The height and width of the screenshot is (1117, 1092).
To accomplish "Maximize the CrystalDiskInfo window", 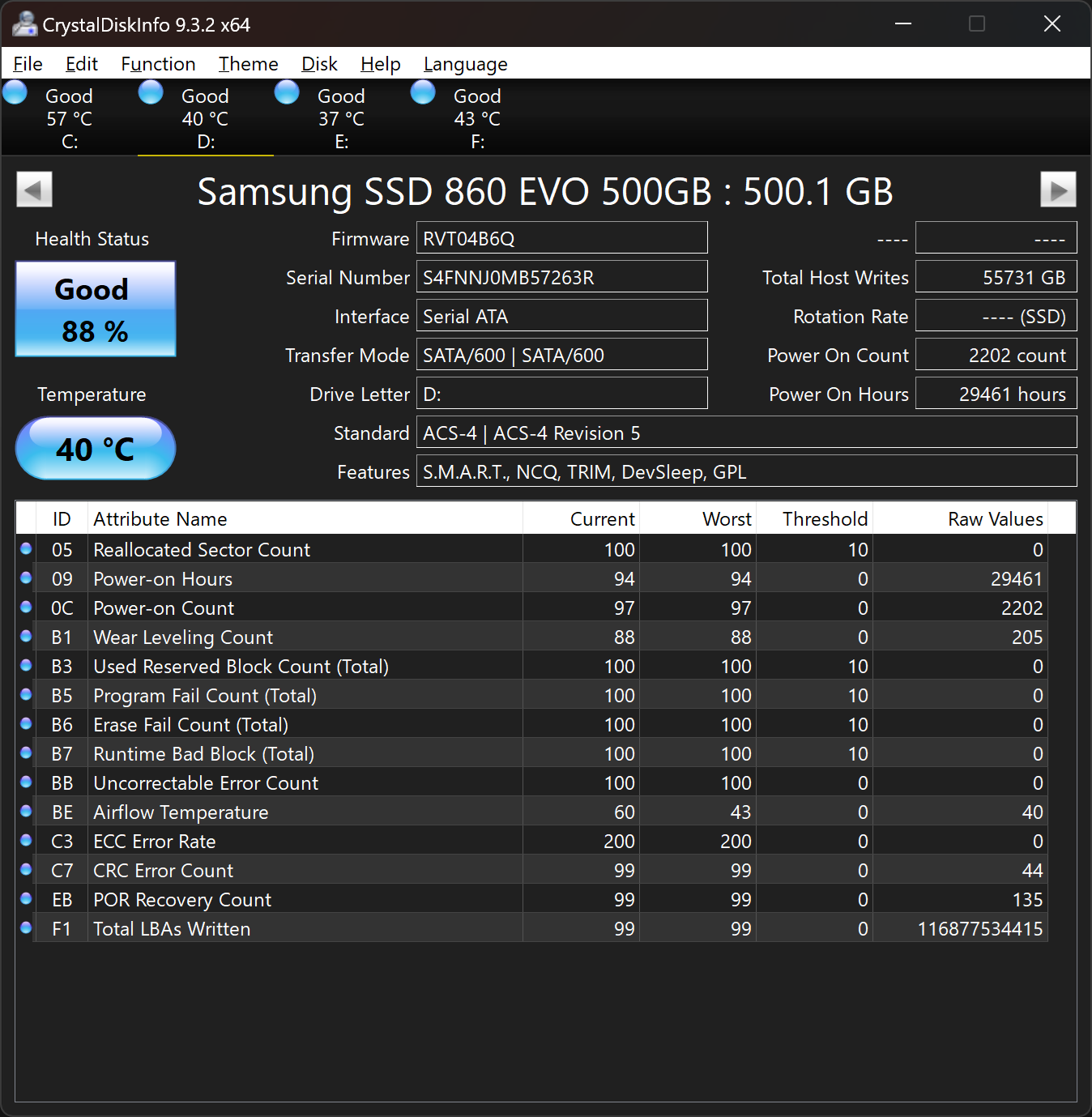I will pyautogui.click(x=977, y=23).
